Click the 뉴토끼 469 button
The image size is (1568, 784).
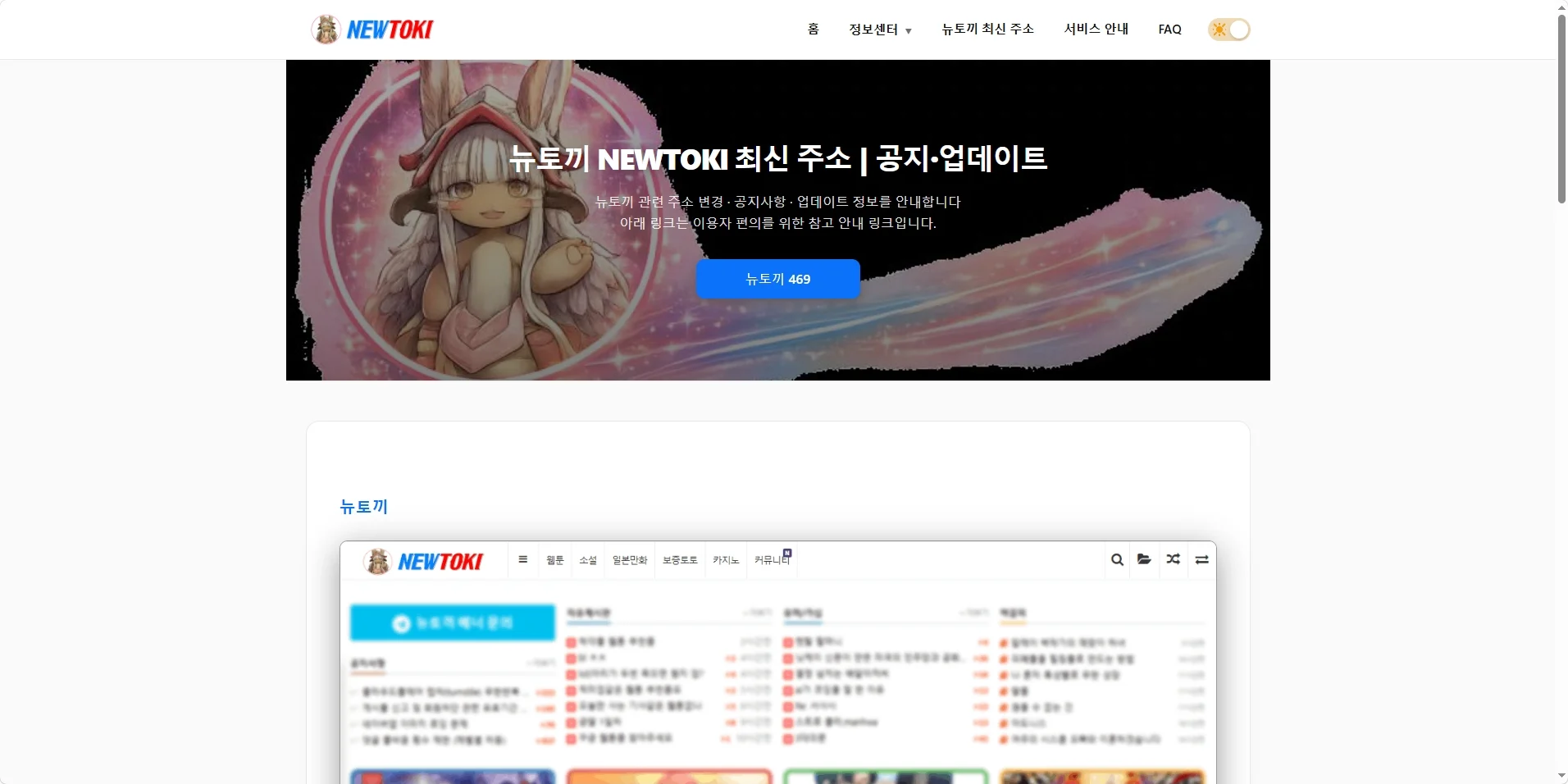[777, 279]
